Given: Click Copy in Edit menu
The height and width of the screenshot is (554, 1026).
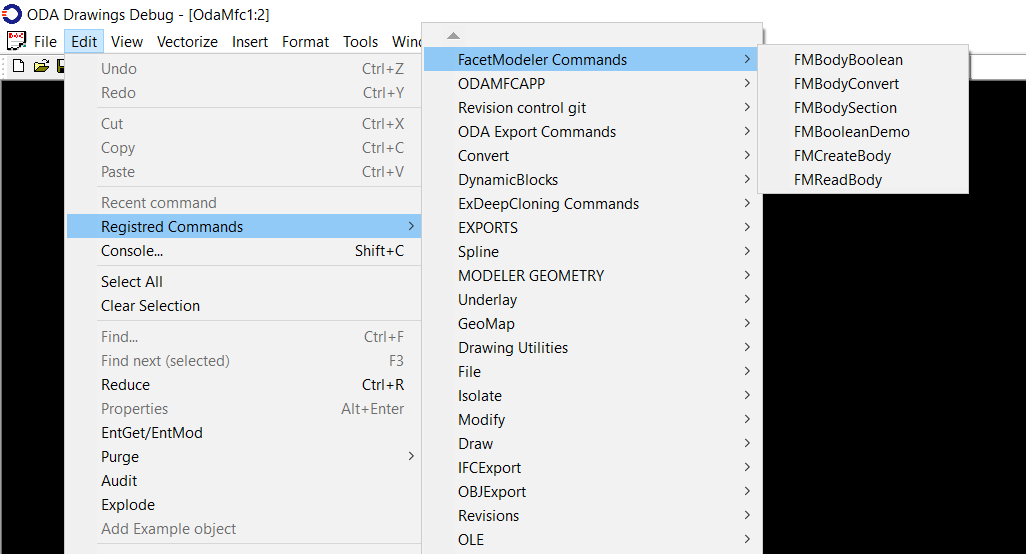Looking at the screenshot, I should [243, 148].
